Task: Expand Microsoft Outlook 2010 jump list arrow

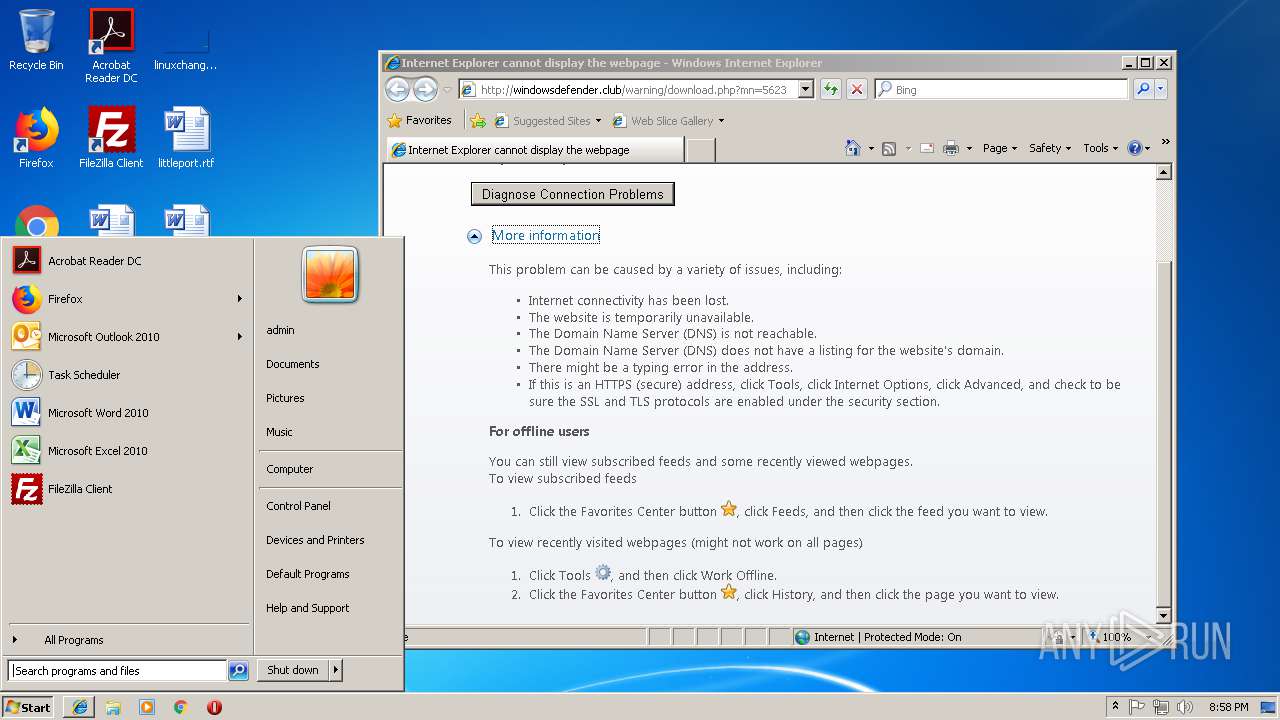Action: pyautogui.click(x=240, y=337)
